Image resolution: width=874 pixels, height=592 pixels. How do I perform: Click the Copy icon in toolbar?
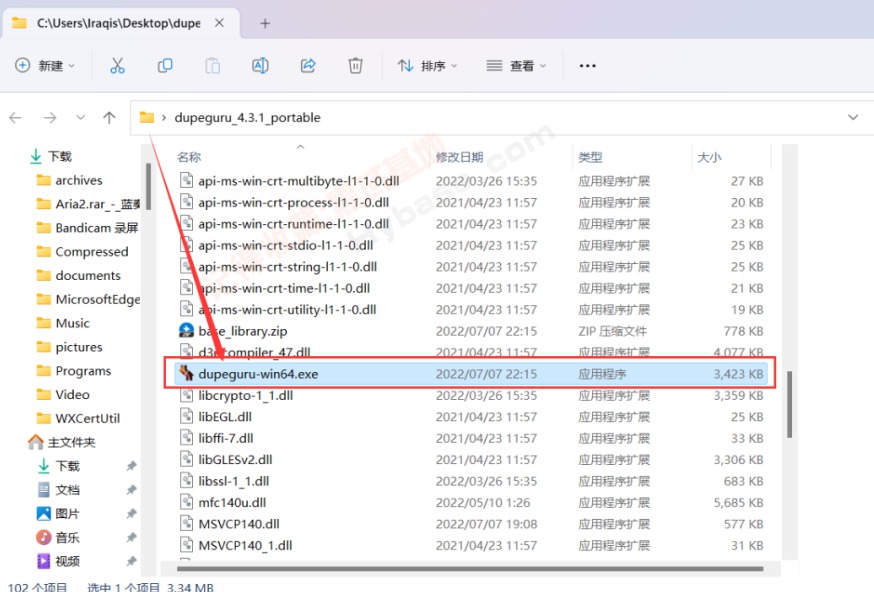point(165,66)
